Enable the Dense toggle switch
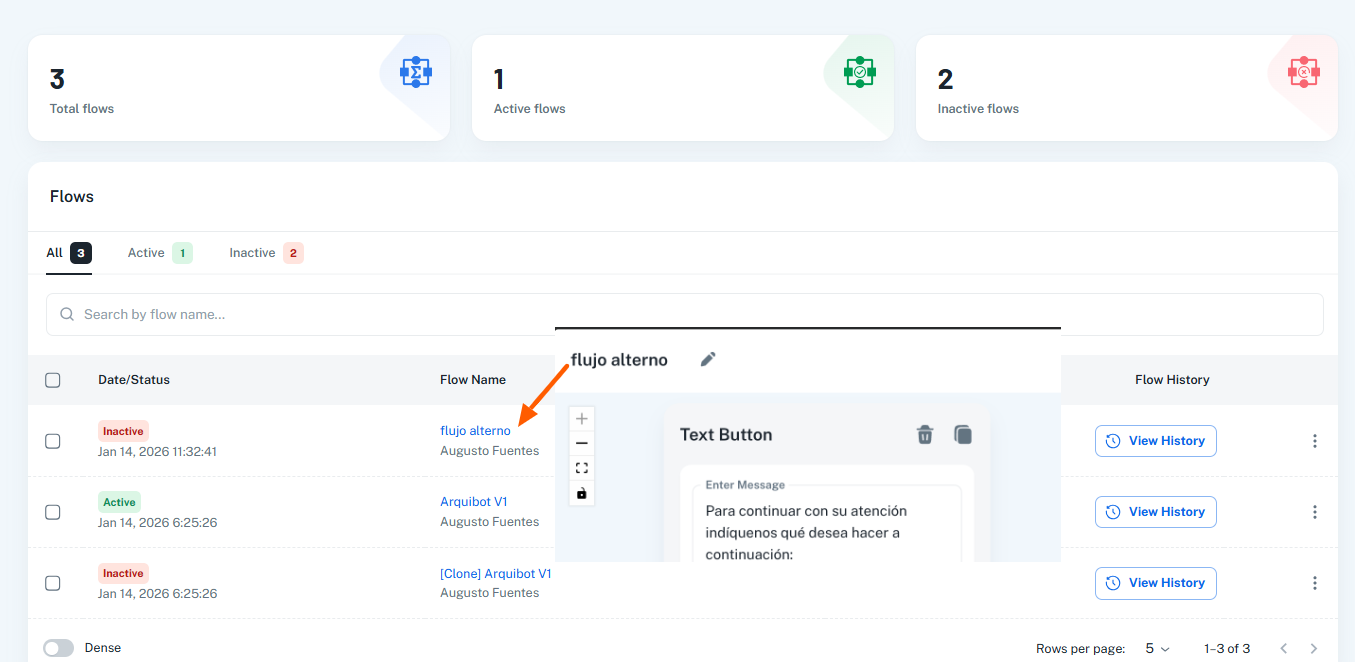1355x662 pixels. [59, 648]
